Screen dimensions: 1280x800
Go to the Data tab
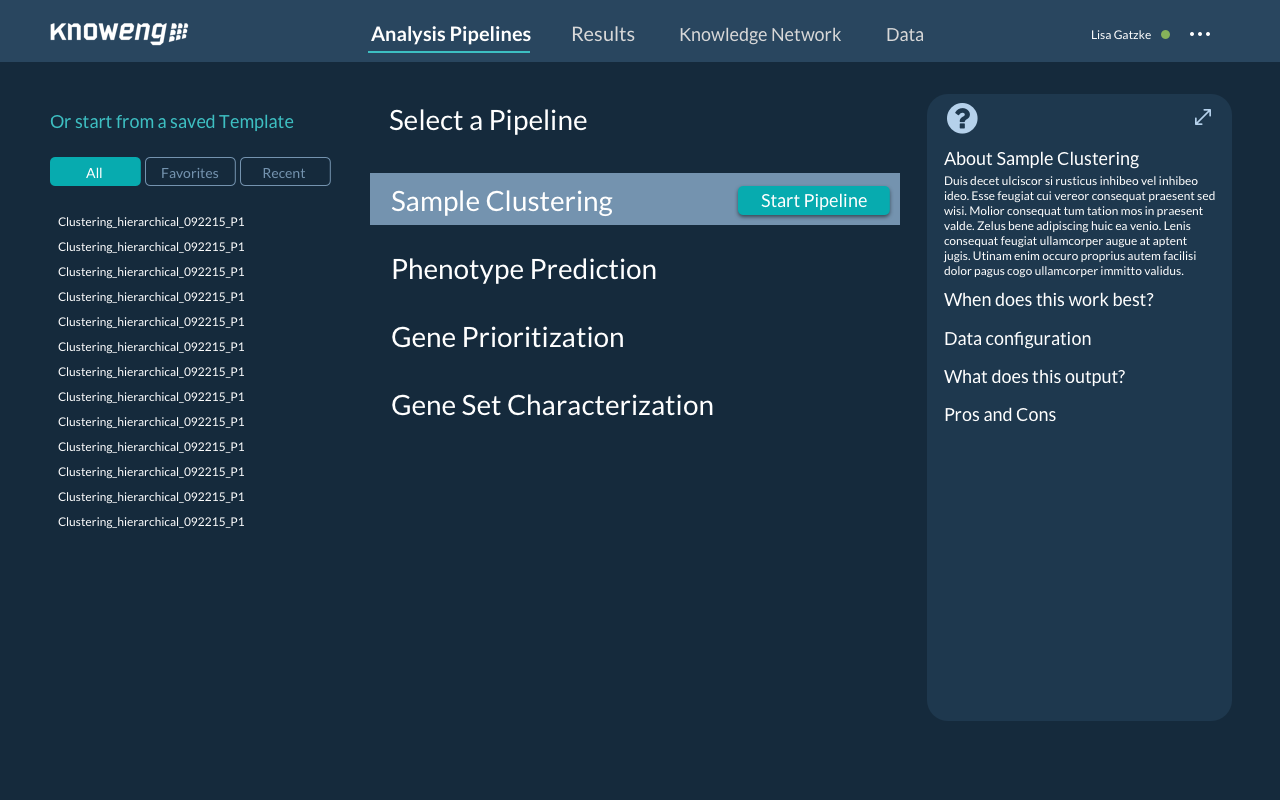point(904,34)
